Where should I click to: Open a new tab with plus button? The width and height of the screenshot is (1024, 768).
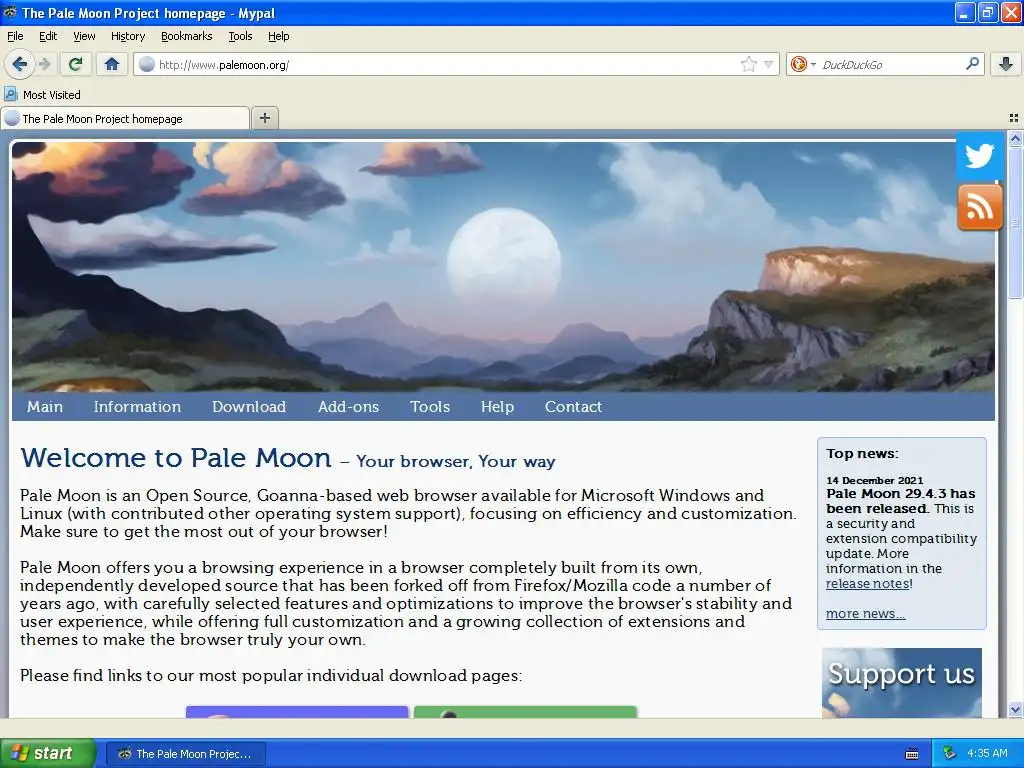coord(264,118)
